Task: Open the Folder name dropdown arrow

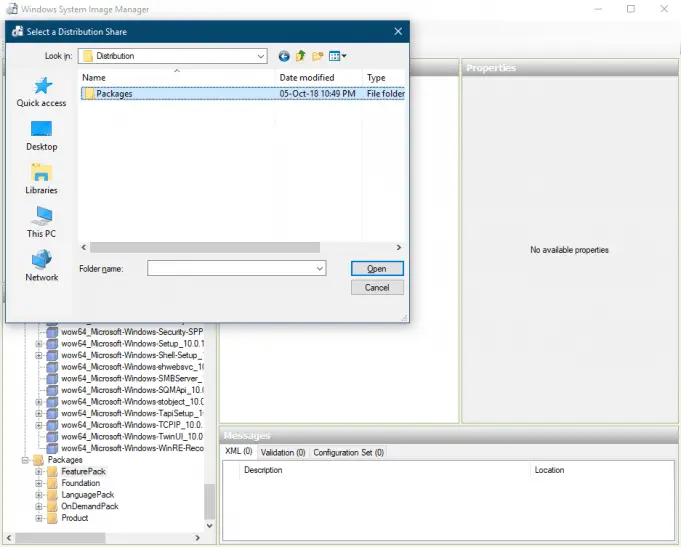Action: coord(320,268)
